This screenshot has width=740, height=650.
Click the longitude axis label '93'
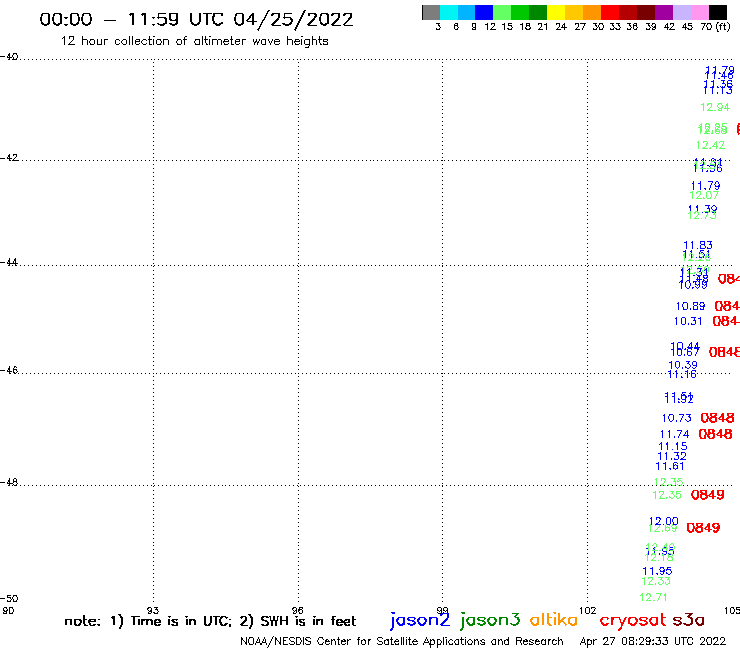pos(153,610)
